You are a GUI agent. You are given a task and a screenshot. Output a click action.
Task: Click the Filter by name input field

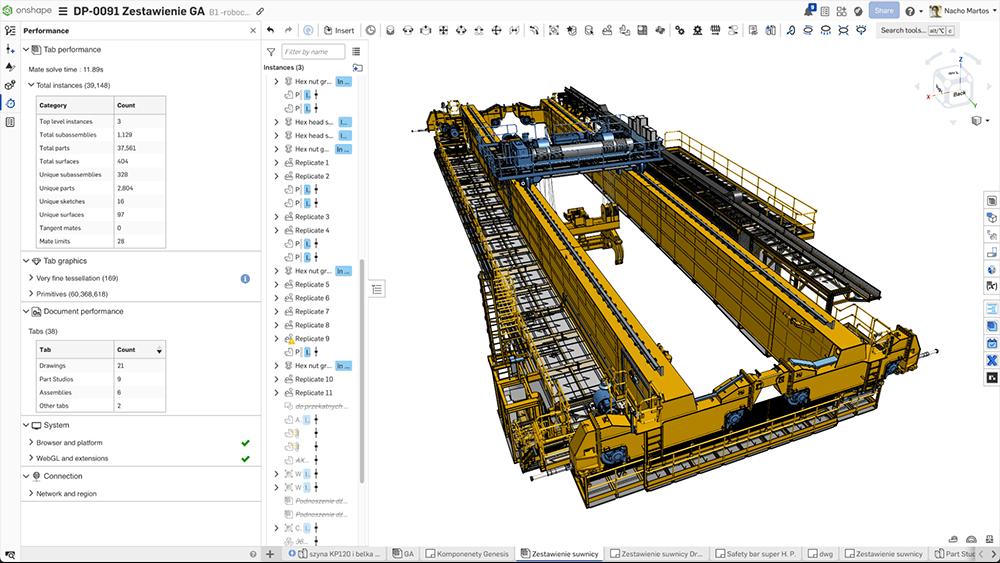[x=312, y=51]
